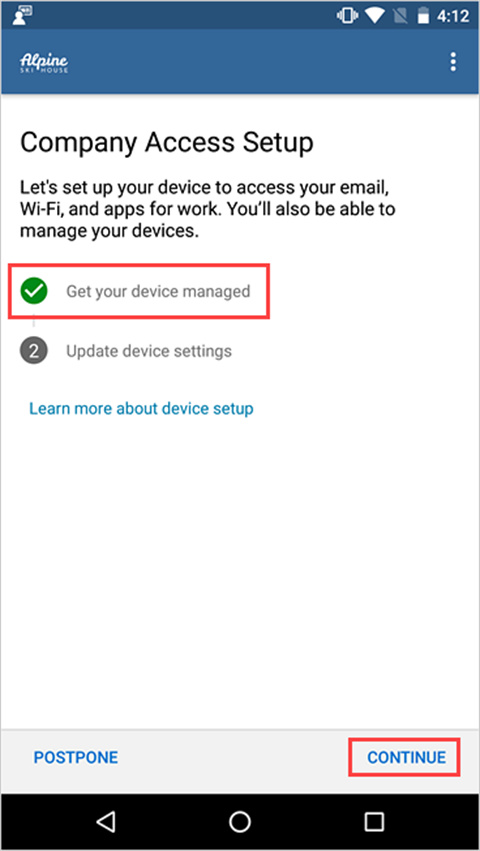Tap the Android home circle button
The width and height of the screenshot is (480, 851).
click(x=239, y=822)
